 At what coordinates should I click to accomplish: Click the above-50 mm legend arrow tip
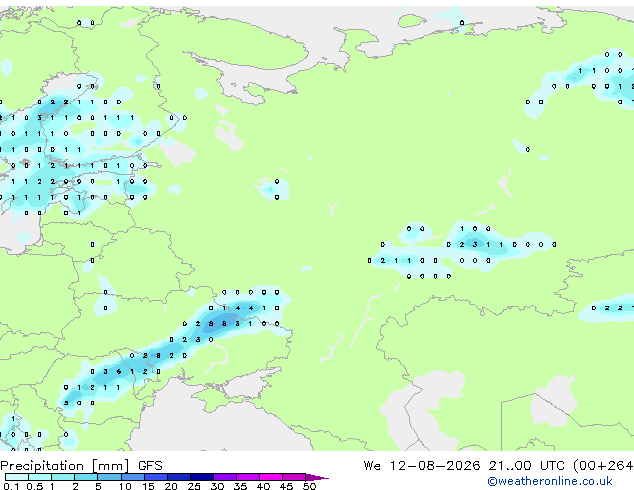click(x=317, y=477)
